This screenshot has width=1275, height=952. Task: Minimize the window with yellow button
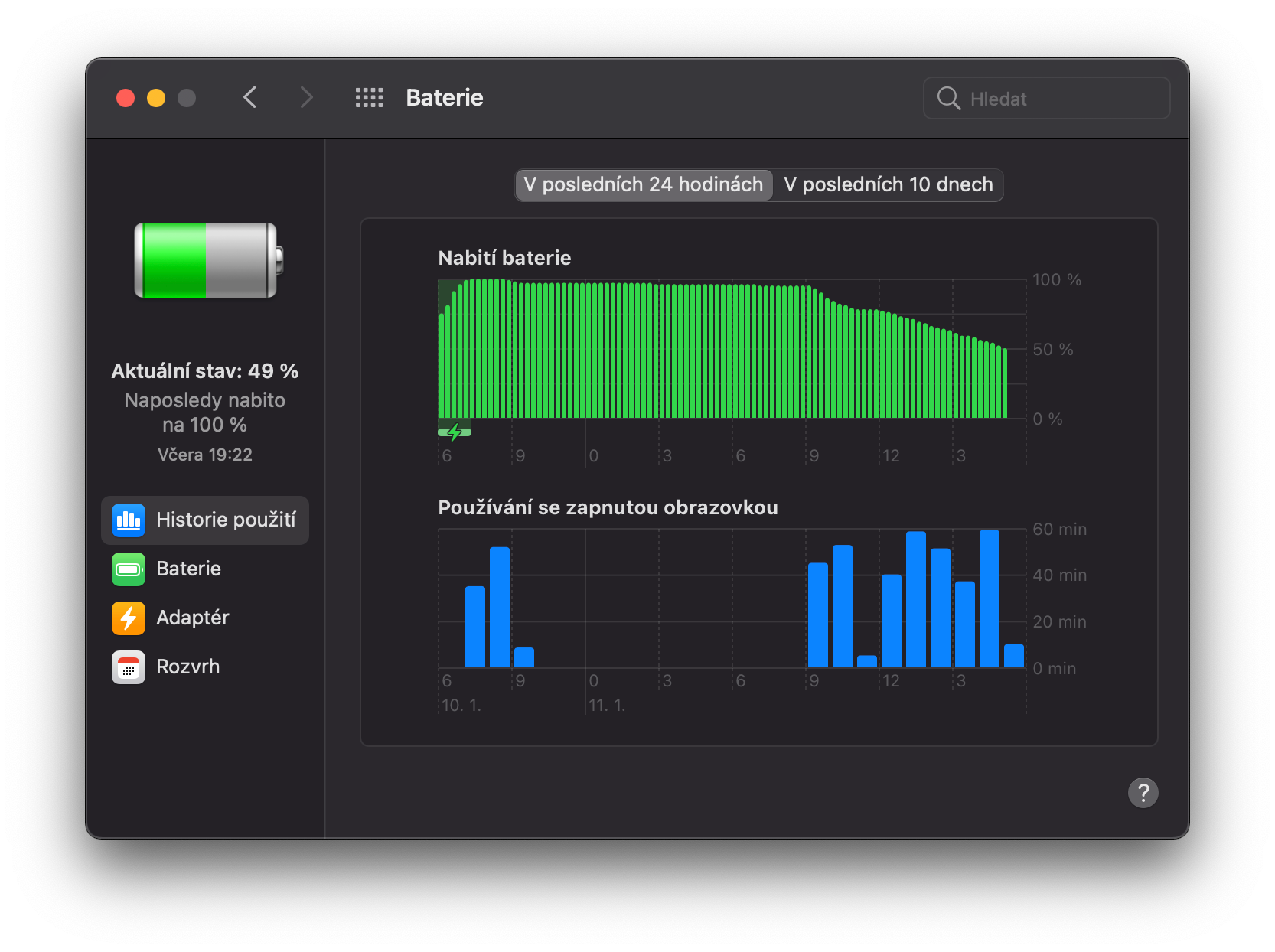point(156,98)
